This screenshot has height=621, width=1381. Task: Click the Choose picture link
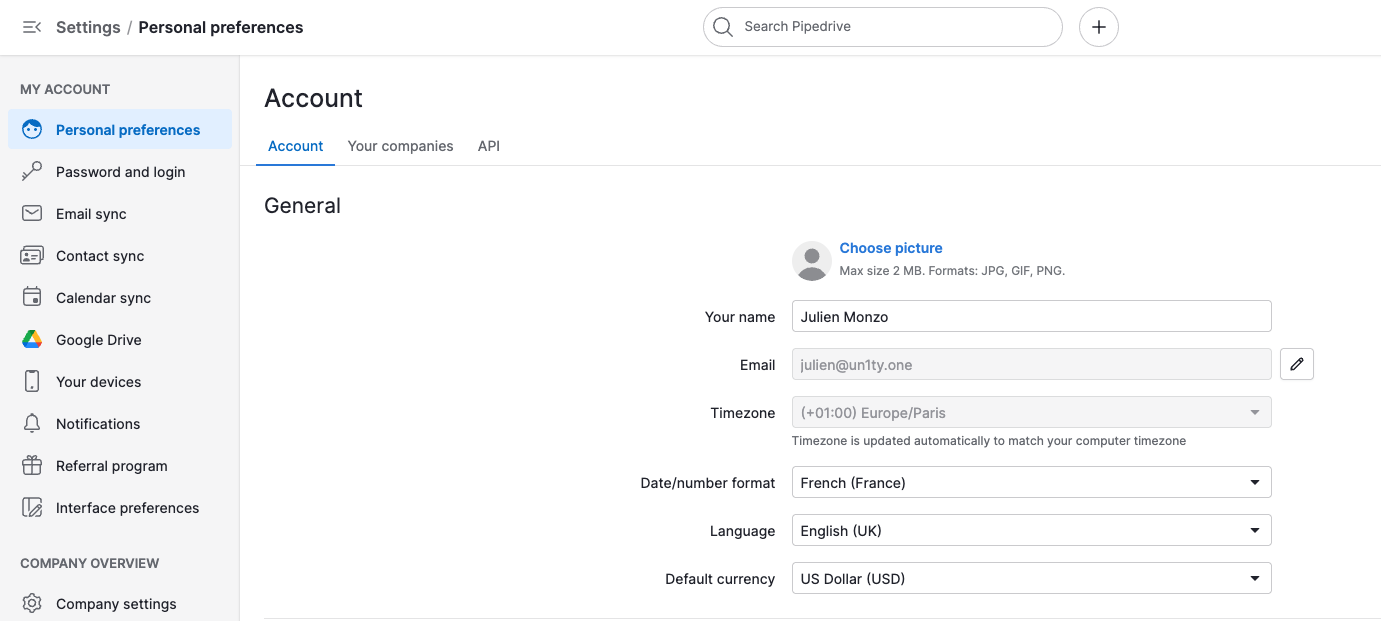click(890, 248)
